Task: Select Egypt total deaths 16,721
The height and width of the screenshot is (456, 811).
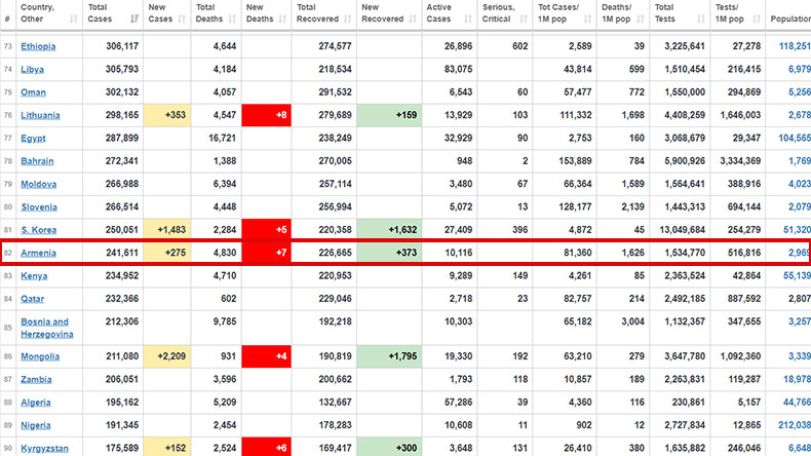Action: pos(221,138)
